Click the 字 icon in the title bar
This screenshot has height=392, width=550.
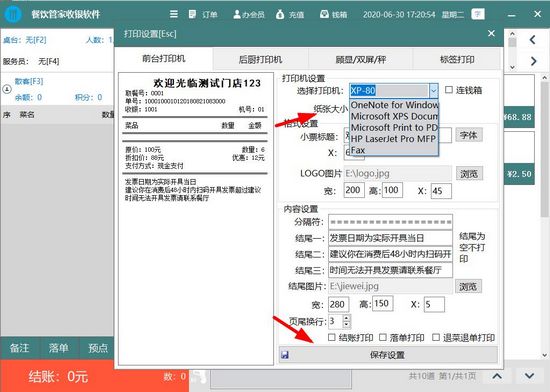click(478, 14)
